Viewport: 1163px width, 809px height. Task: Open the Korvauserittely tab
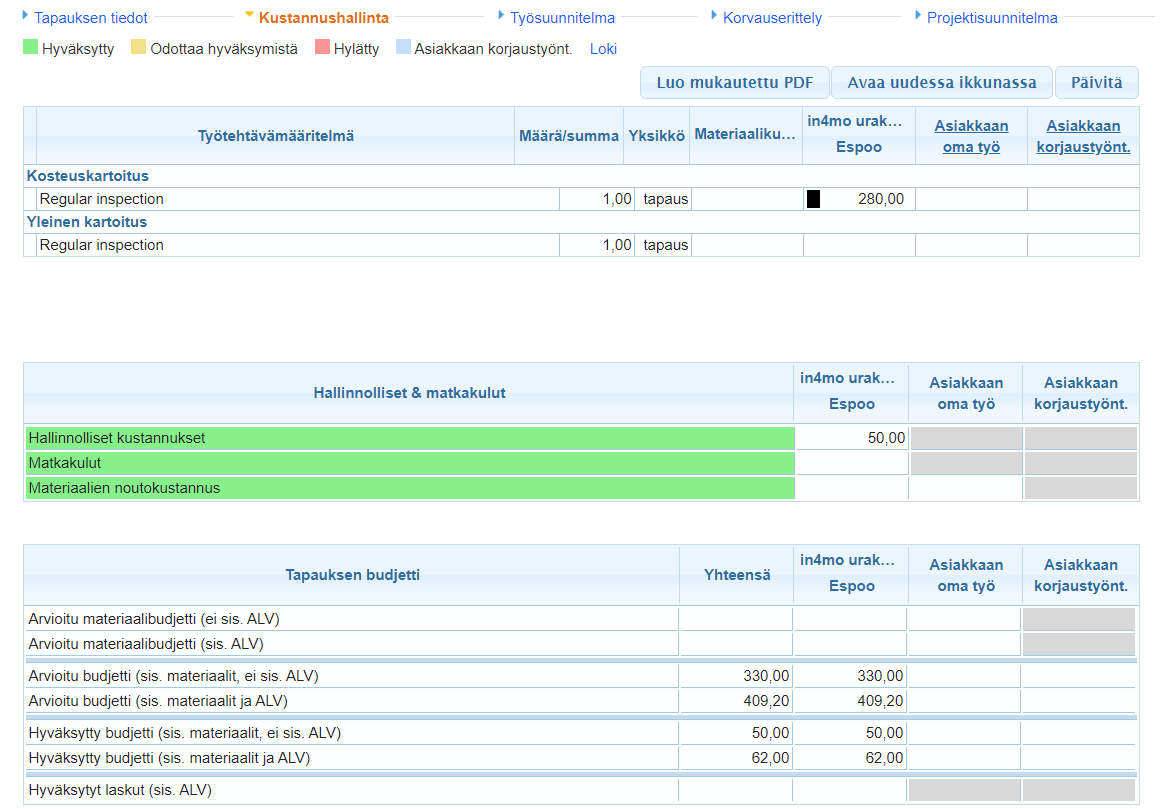point(772,18)
